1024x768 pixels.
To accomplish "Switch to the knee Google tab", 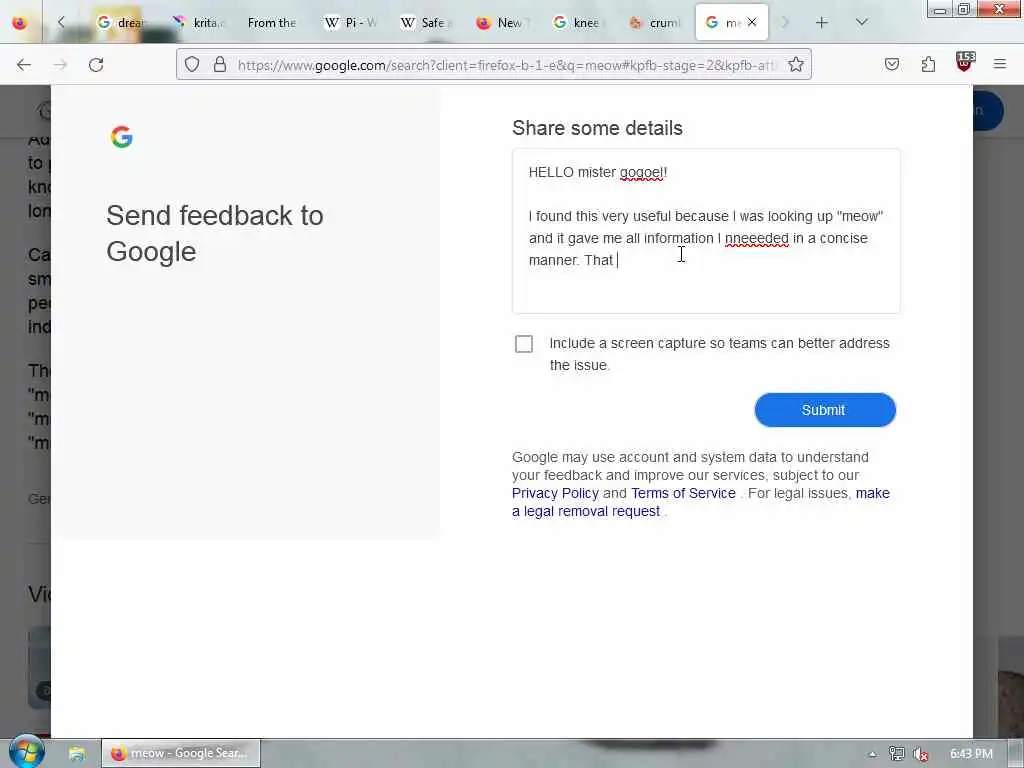I will [x=577, y=23].
